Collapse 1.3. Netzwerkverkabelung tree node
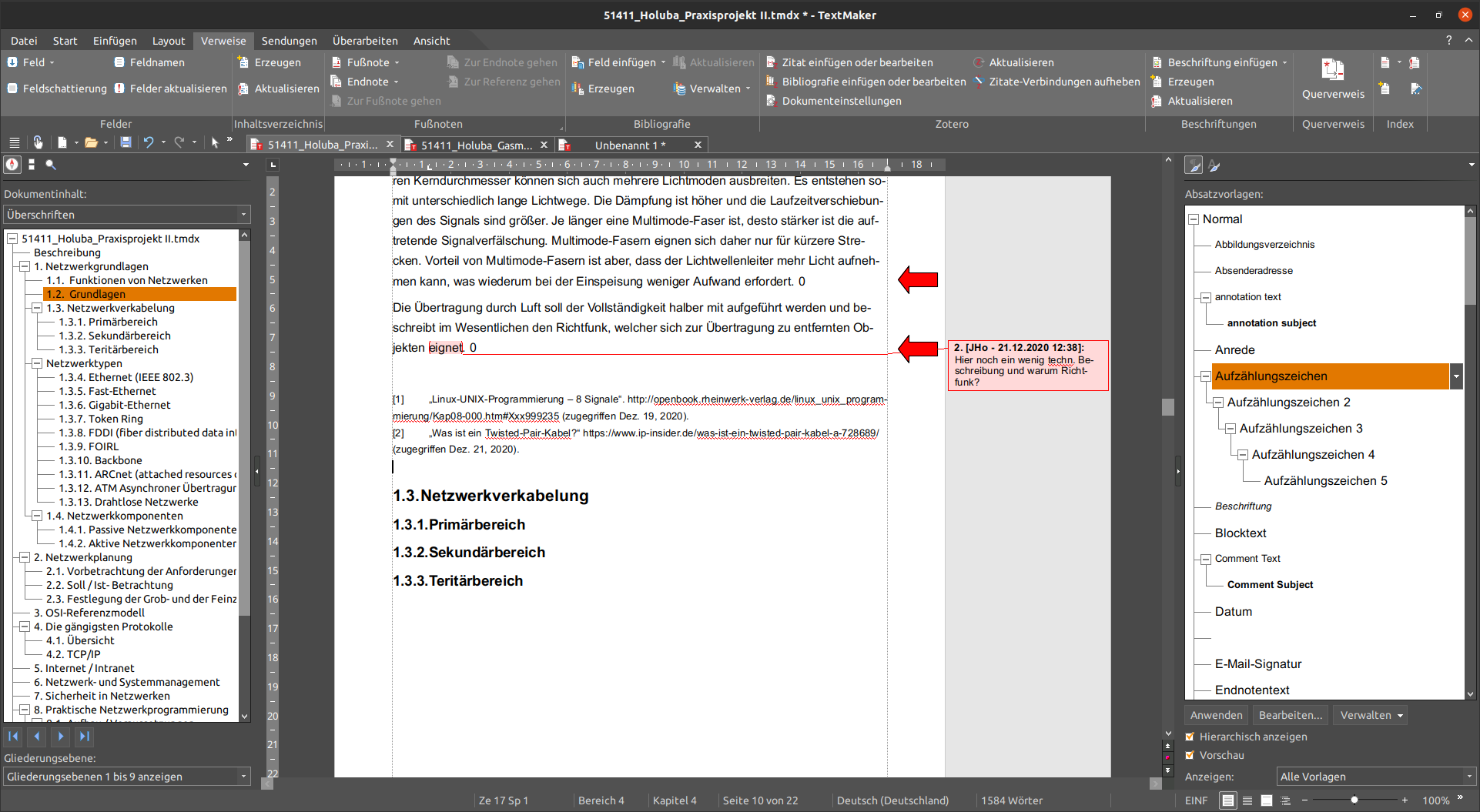Screen dimensions: 1480x812 tap(37, 308)
